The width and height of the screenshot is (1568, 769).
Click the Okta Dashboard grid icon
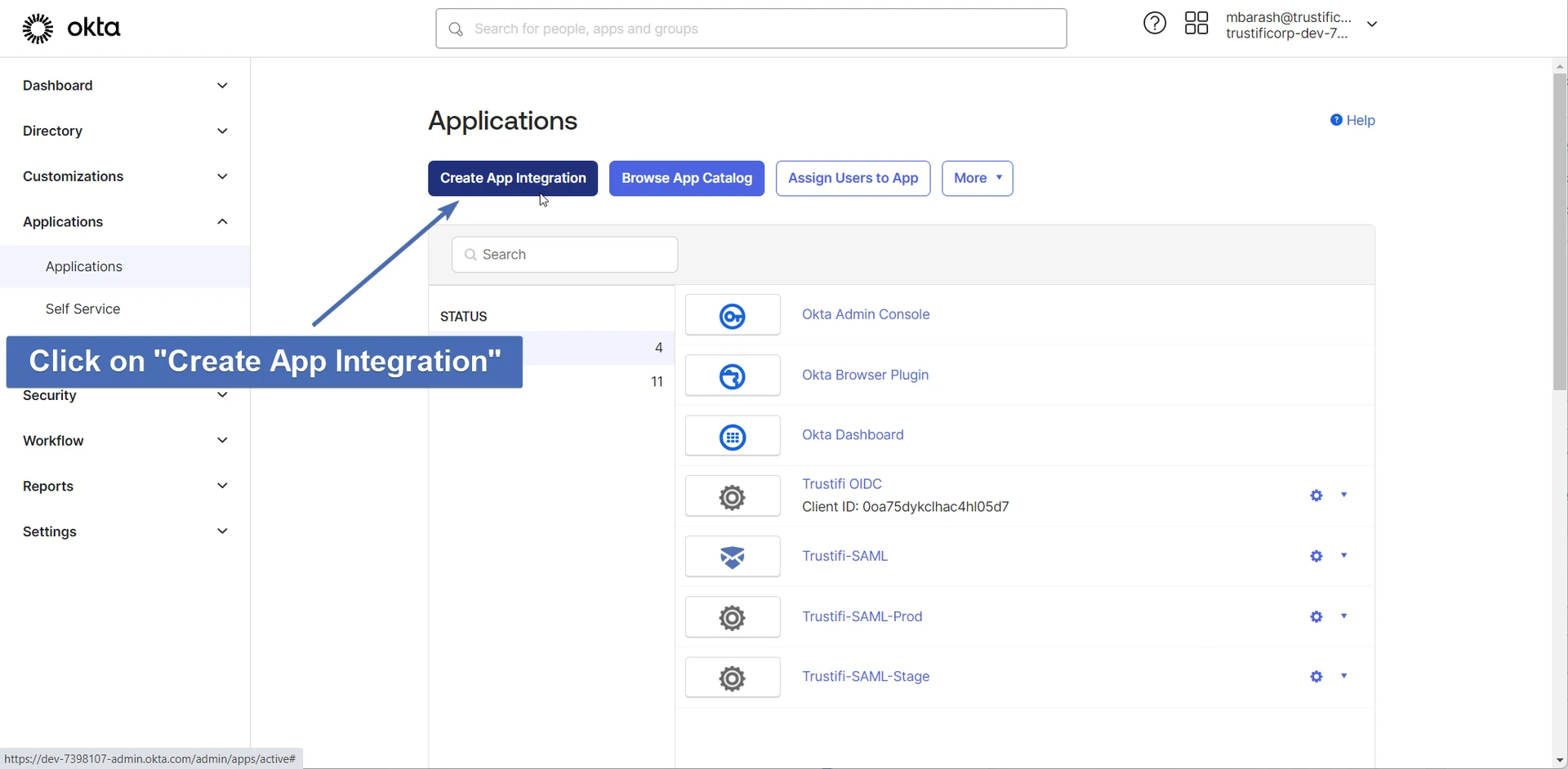pyautogui.click(x=732, y=437)
